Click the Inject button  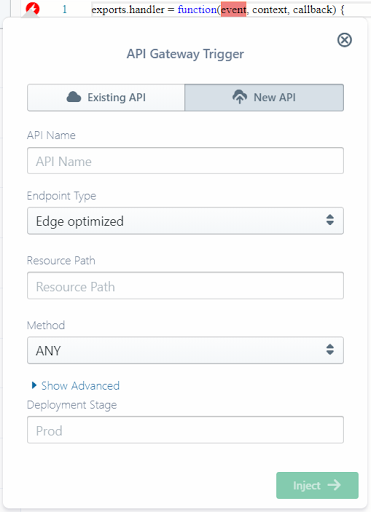317,485
